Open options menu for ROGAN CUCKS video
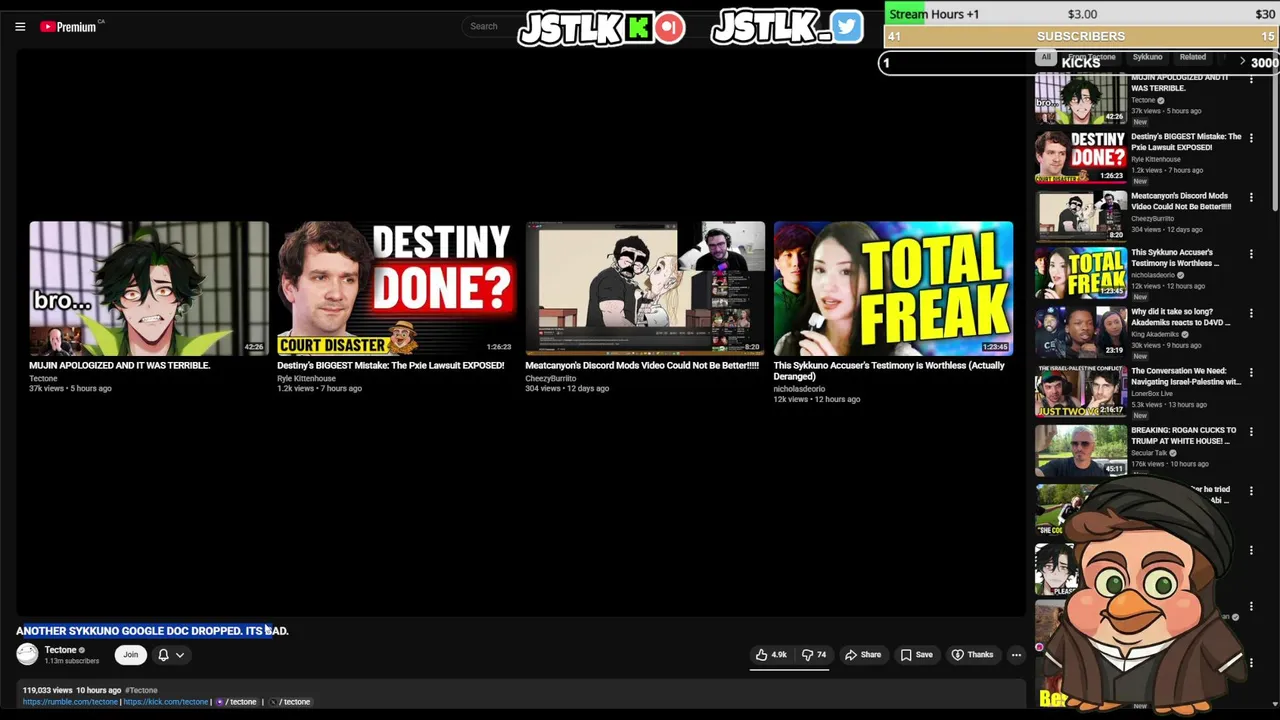 (1251, 431)
